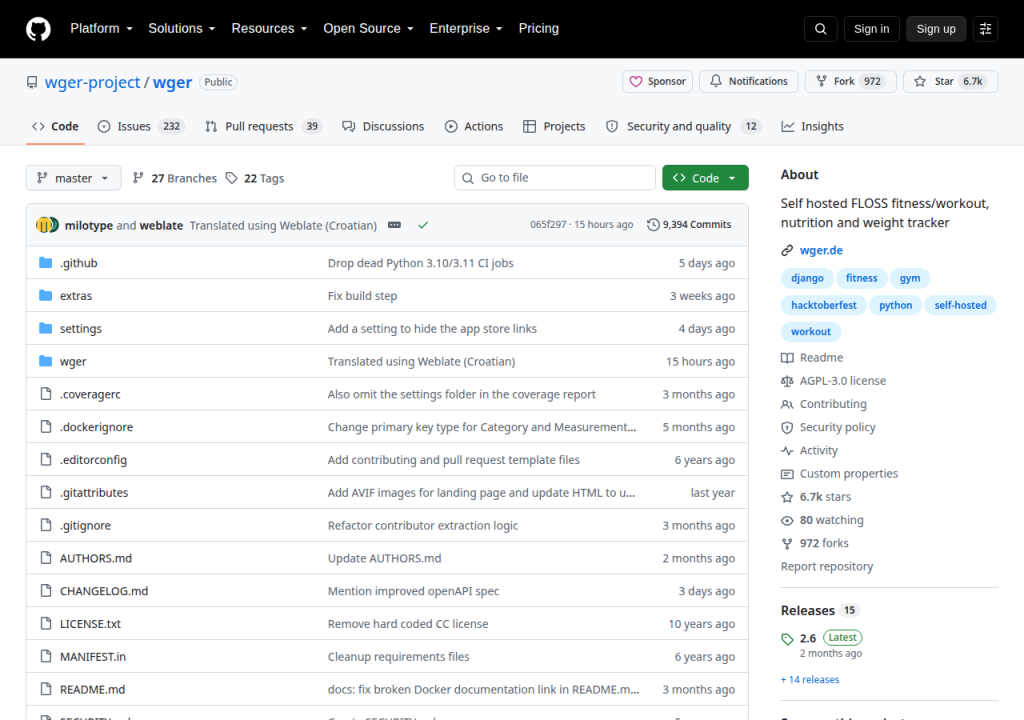
Task: Click the folder icon beside settings
Action: [45, 328]
